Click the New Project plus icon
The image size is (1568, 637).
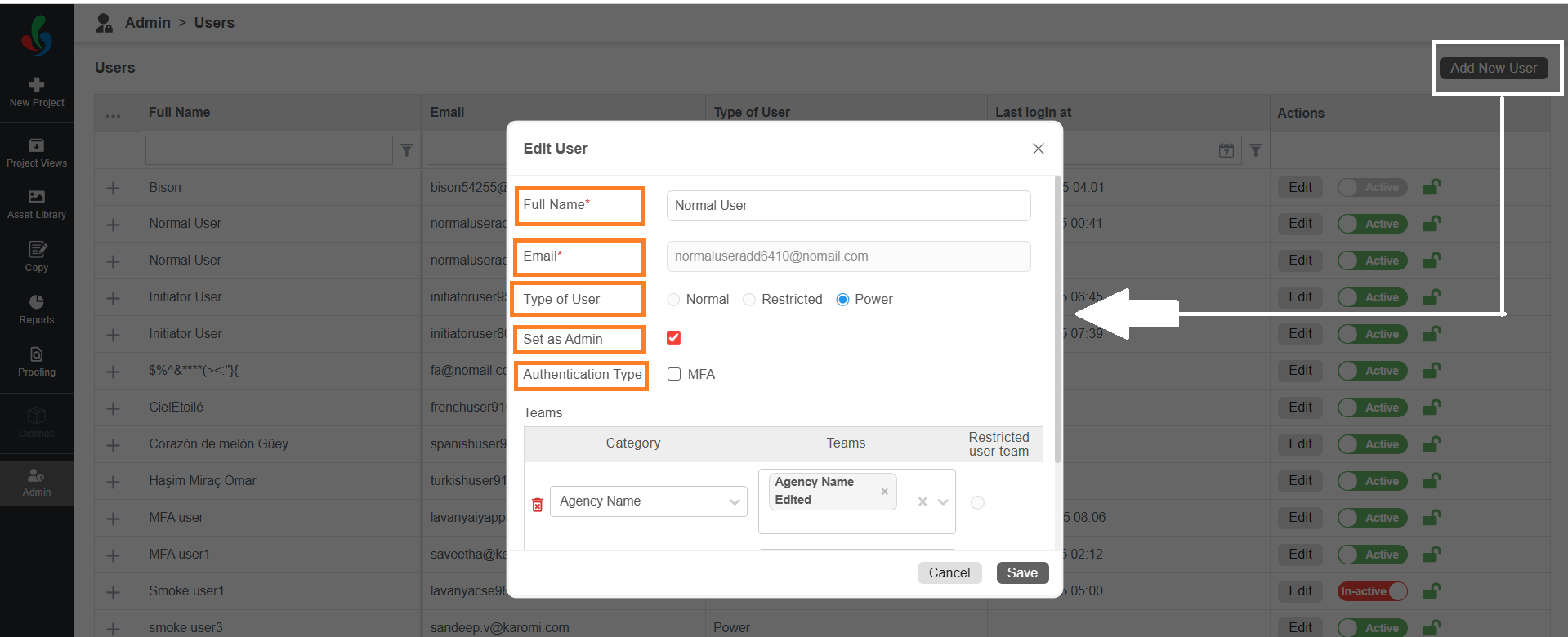[x=37, y=85]
